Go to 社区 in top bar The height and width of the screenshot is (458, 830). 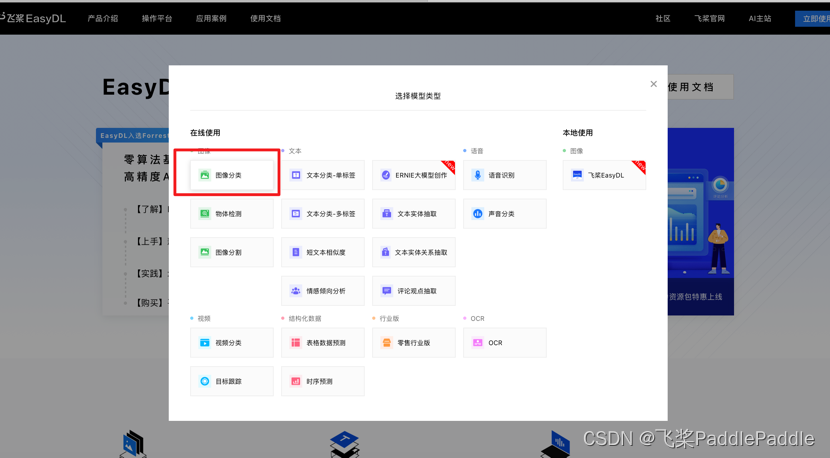pyautogui.click(x=663, y=19)
